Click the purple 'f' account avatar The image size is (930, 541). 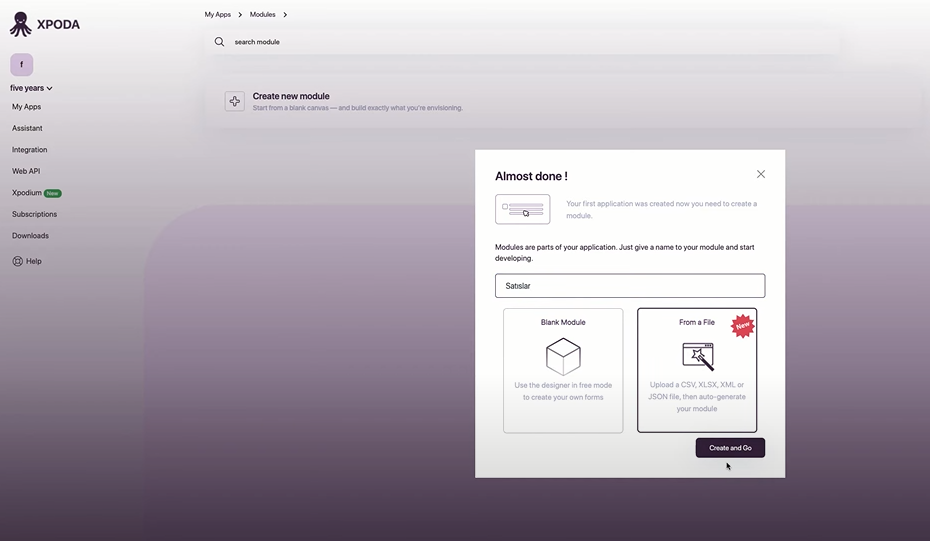pos(21,65)
